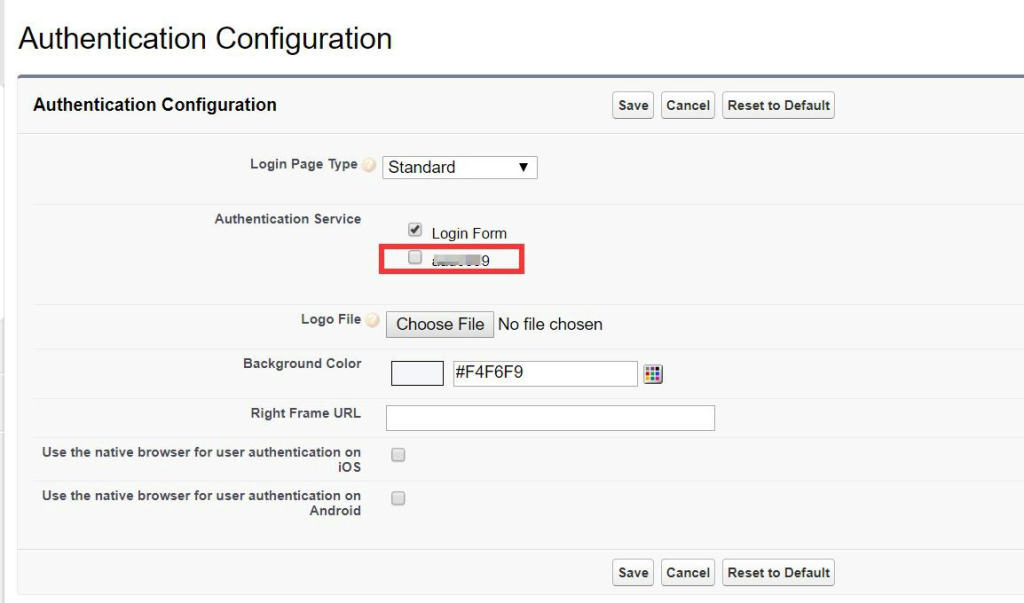Enable native browser authentication on iOS
This screenshot has width=1024, height=603.
pyautogui.click(x=398, y=455)
